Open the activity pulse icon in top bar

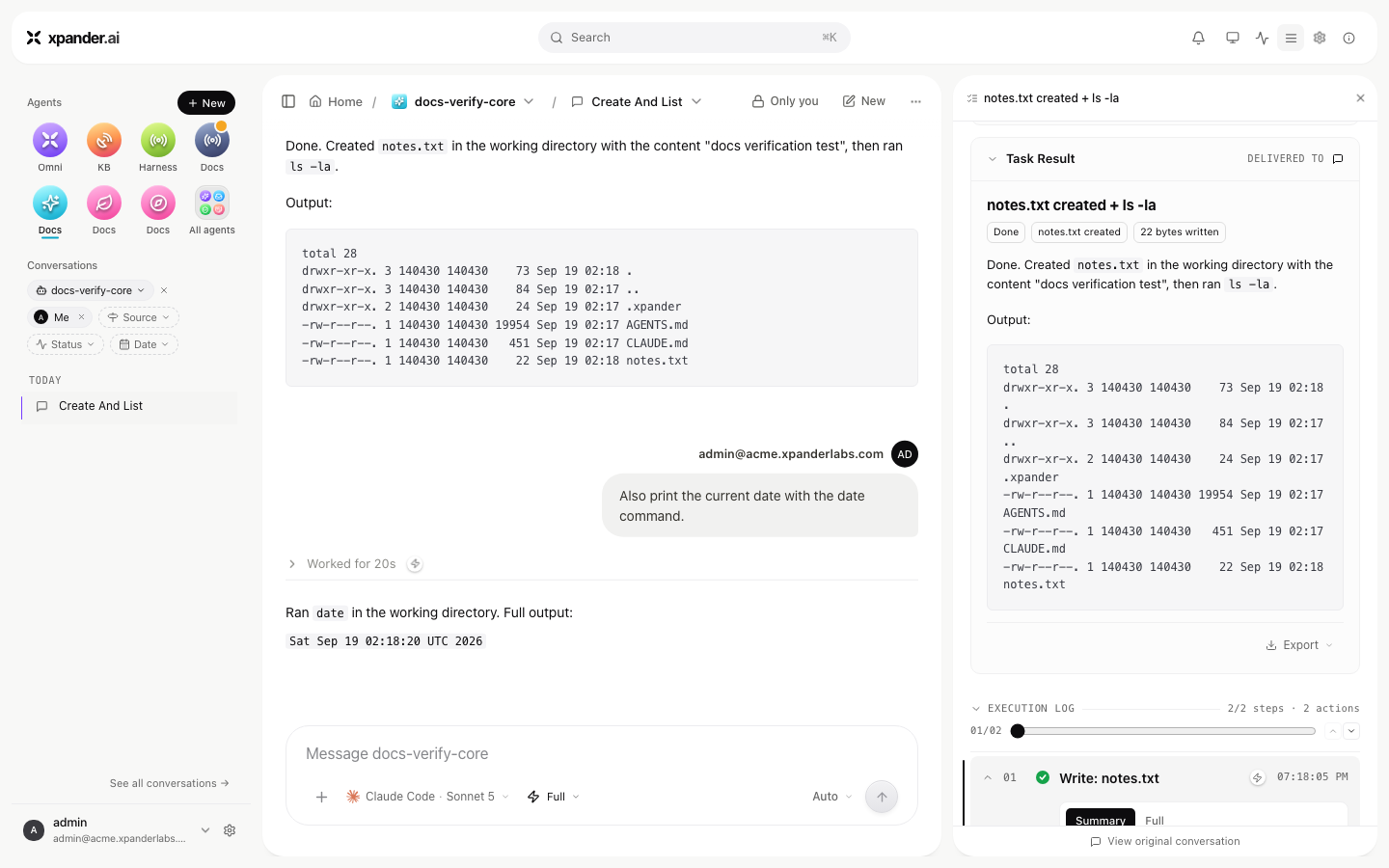coord(1262,38)
